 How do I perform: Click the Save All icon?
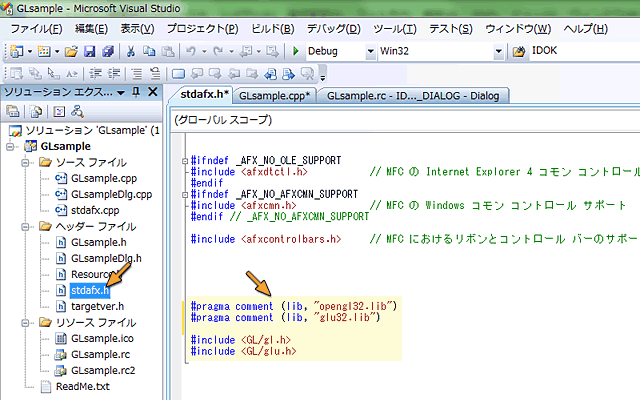click(108, 51)
